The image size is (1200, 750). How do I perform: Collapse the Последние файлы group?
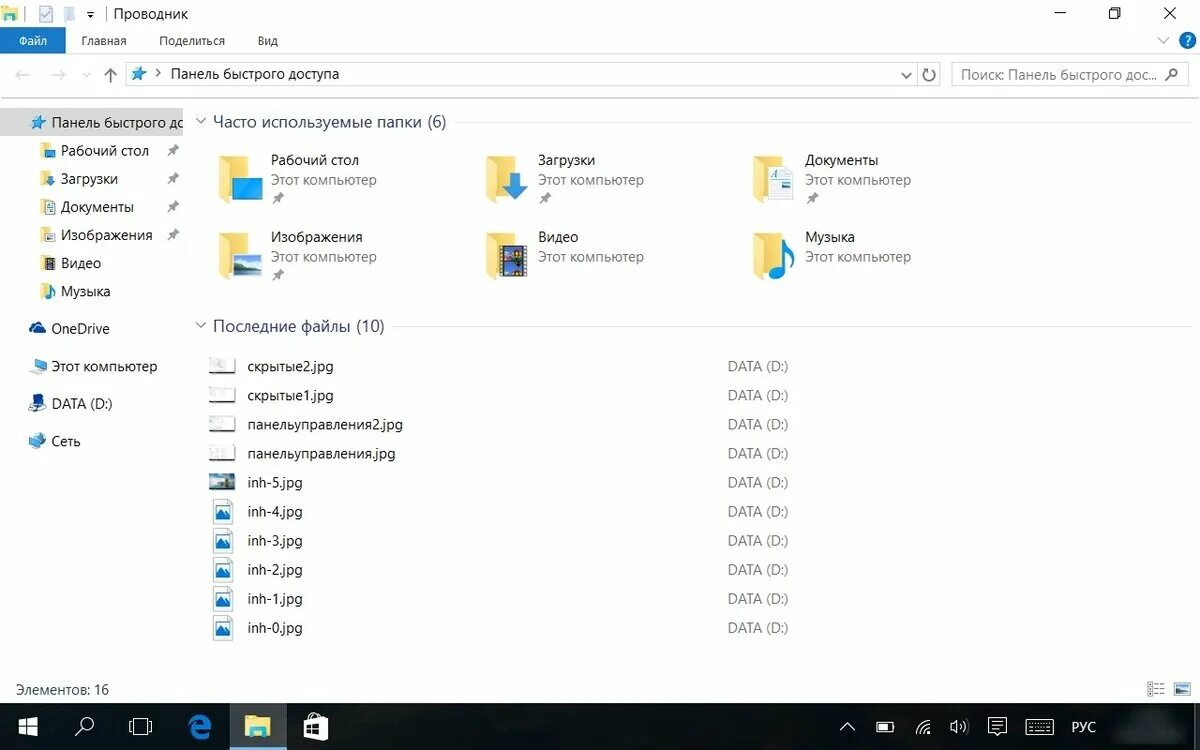202,326
